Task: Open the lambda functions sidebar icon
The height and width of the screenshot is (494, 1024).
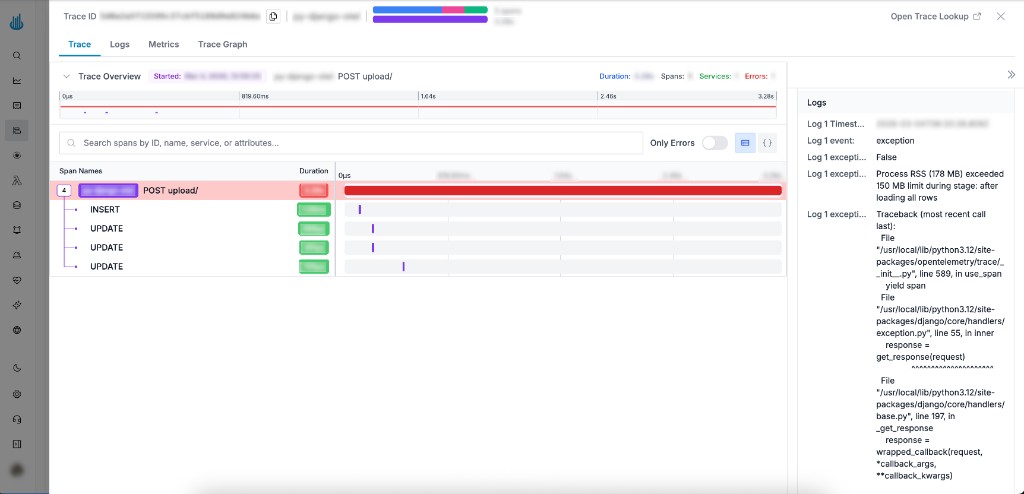Action: coord(18,181)
